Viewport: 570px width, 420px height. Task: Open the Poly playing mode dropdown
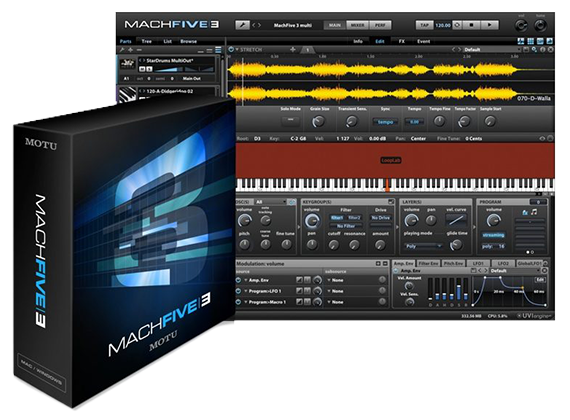coord(423,247)
